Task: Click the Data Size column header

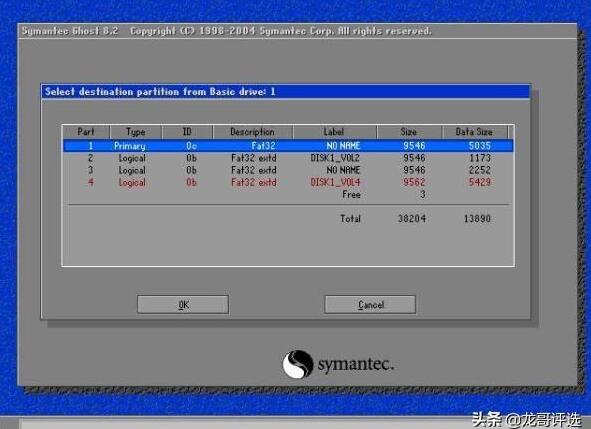Action: coord(474,132)
